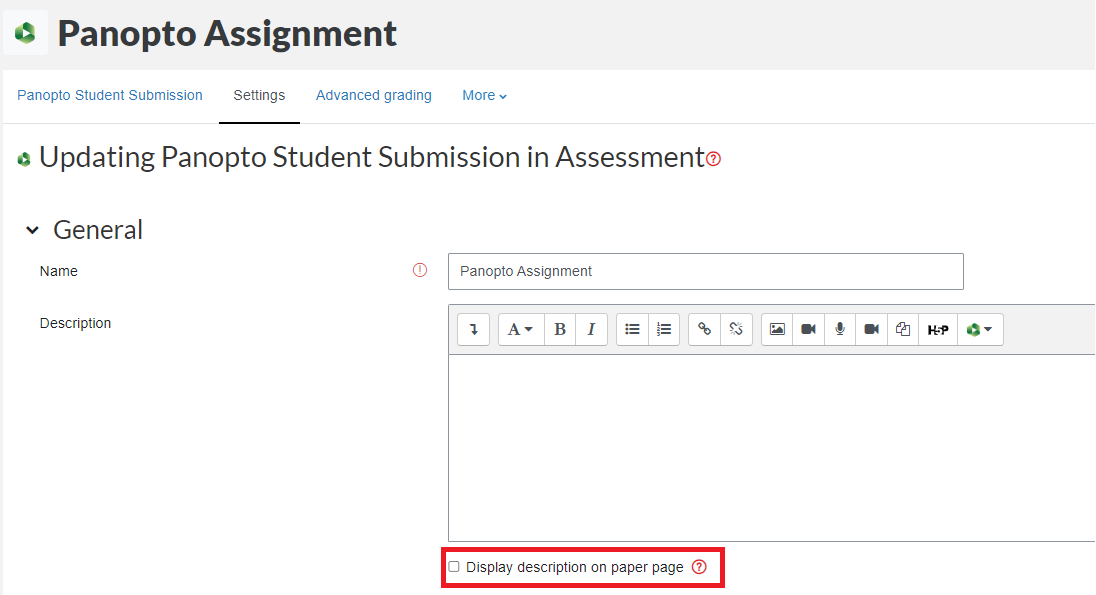Open help for Display description option
Image resolution: width=1096 pixels, height=595 pixels.
(700, 567)
